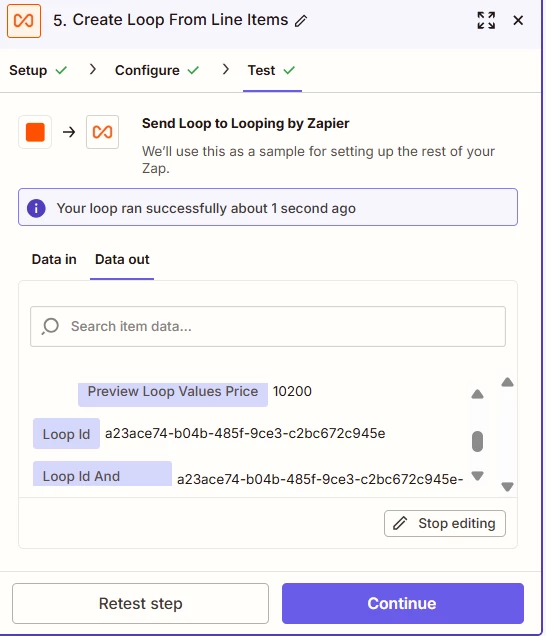The height and width of the screenshot is (636, 546).
Task: Click the Looping by Zapier icon in header
Action: (x=24, y=21)
